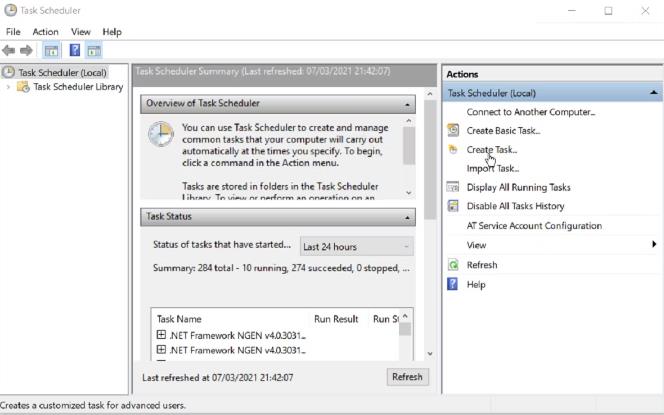Click the Refresh button at summary bottom

click(x=407, y=377)
